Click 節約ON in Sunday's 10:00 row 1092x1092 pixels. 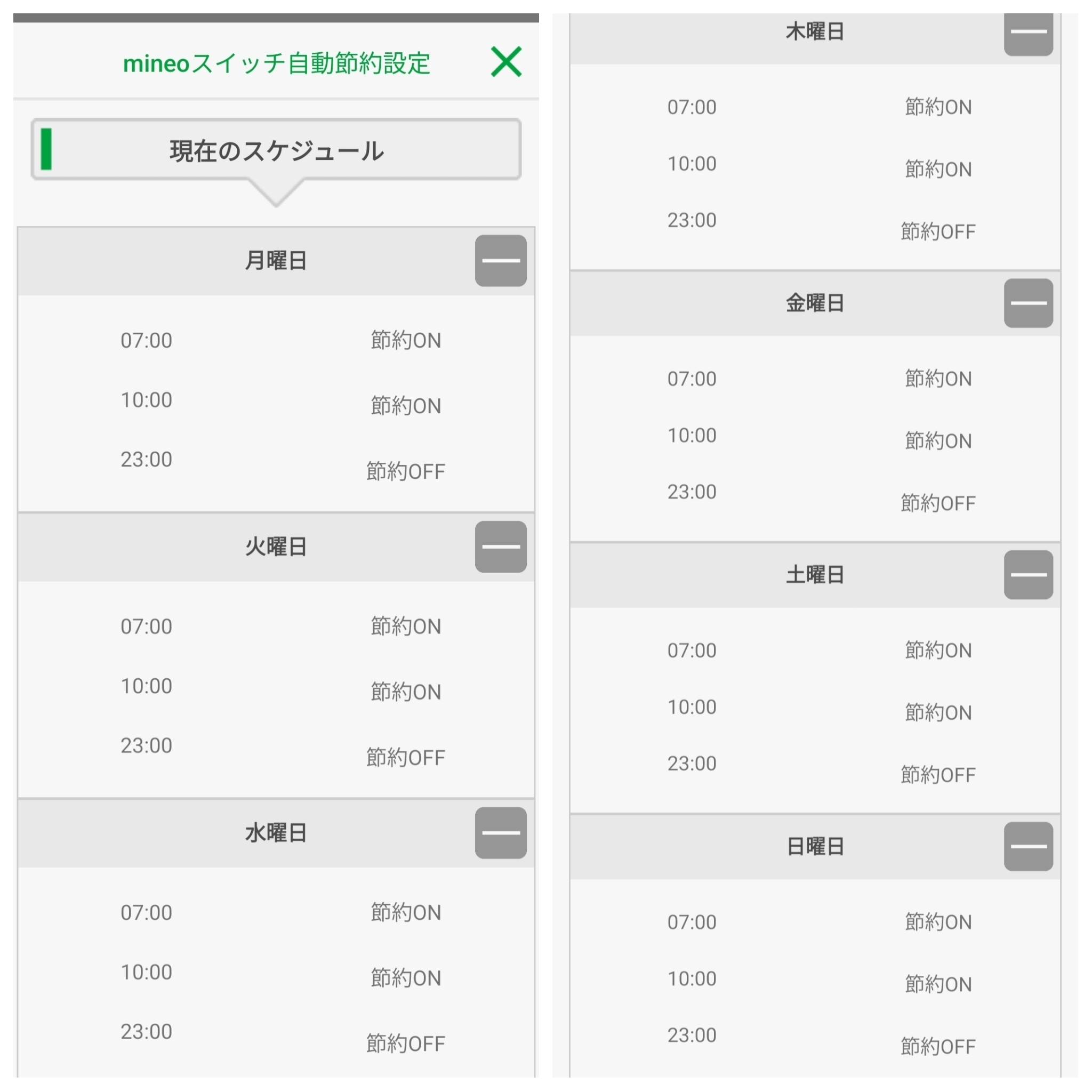[938, 984]
